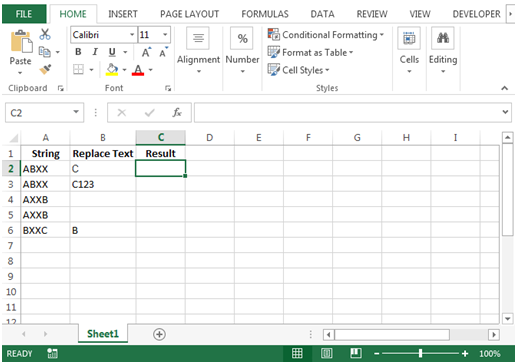Image resolution: width=517 pixels, height=364 pixels.
Task: Click cell with Replace Text header
Action: point(103,153)
